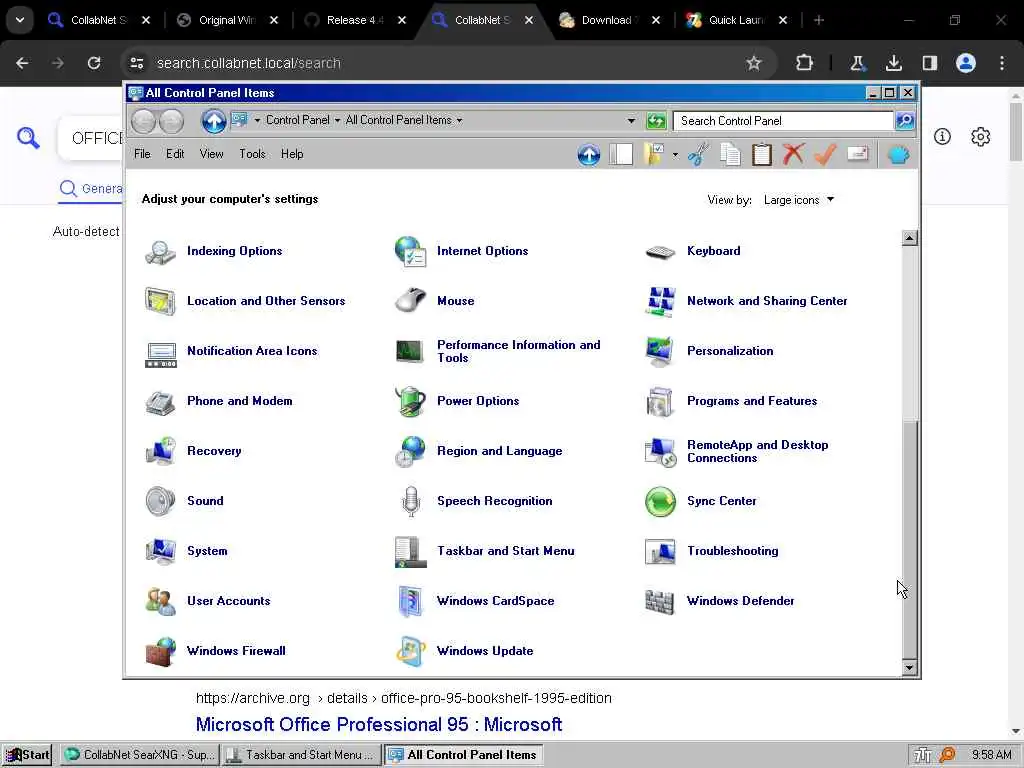The image size is (1024, 768).
Task: Switch to the Quick Launch browser tab
Action: tap(737, 20)
